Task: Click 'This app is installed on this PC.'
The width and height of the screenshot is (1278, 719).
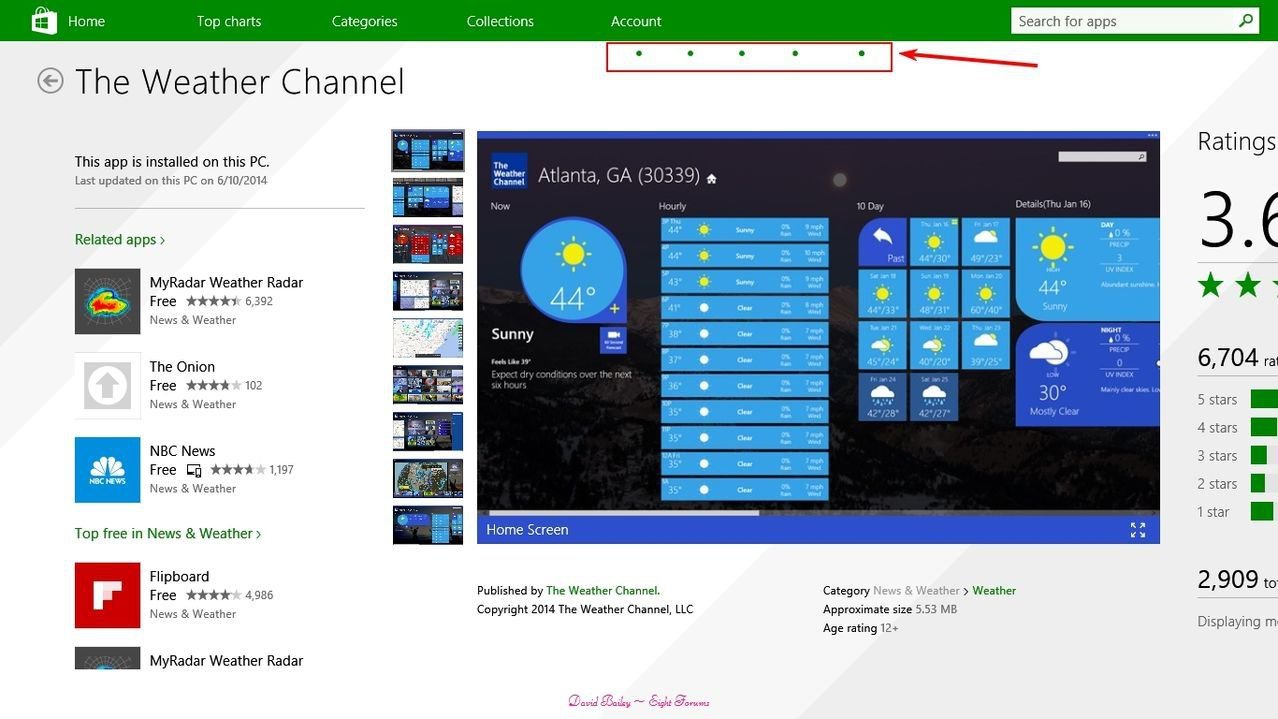Action: [x=172, y=161]
